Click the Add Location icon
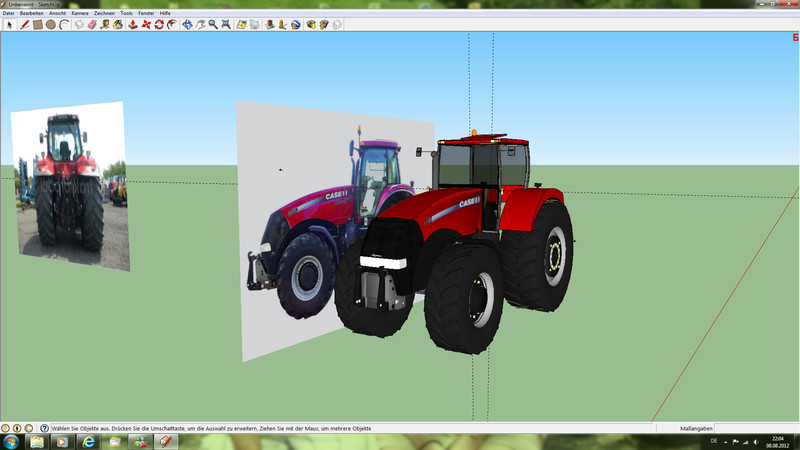Screen dimensions: 800x450 [241, 24]
